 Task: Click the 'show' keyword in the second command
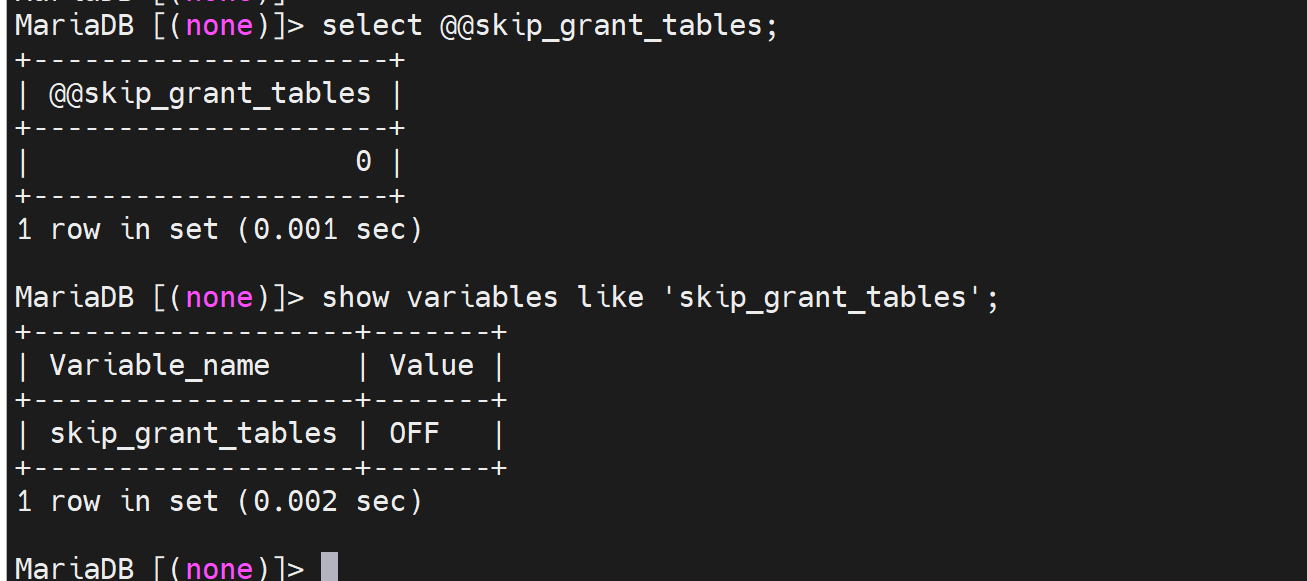pos(355,297)
